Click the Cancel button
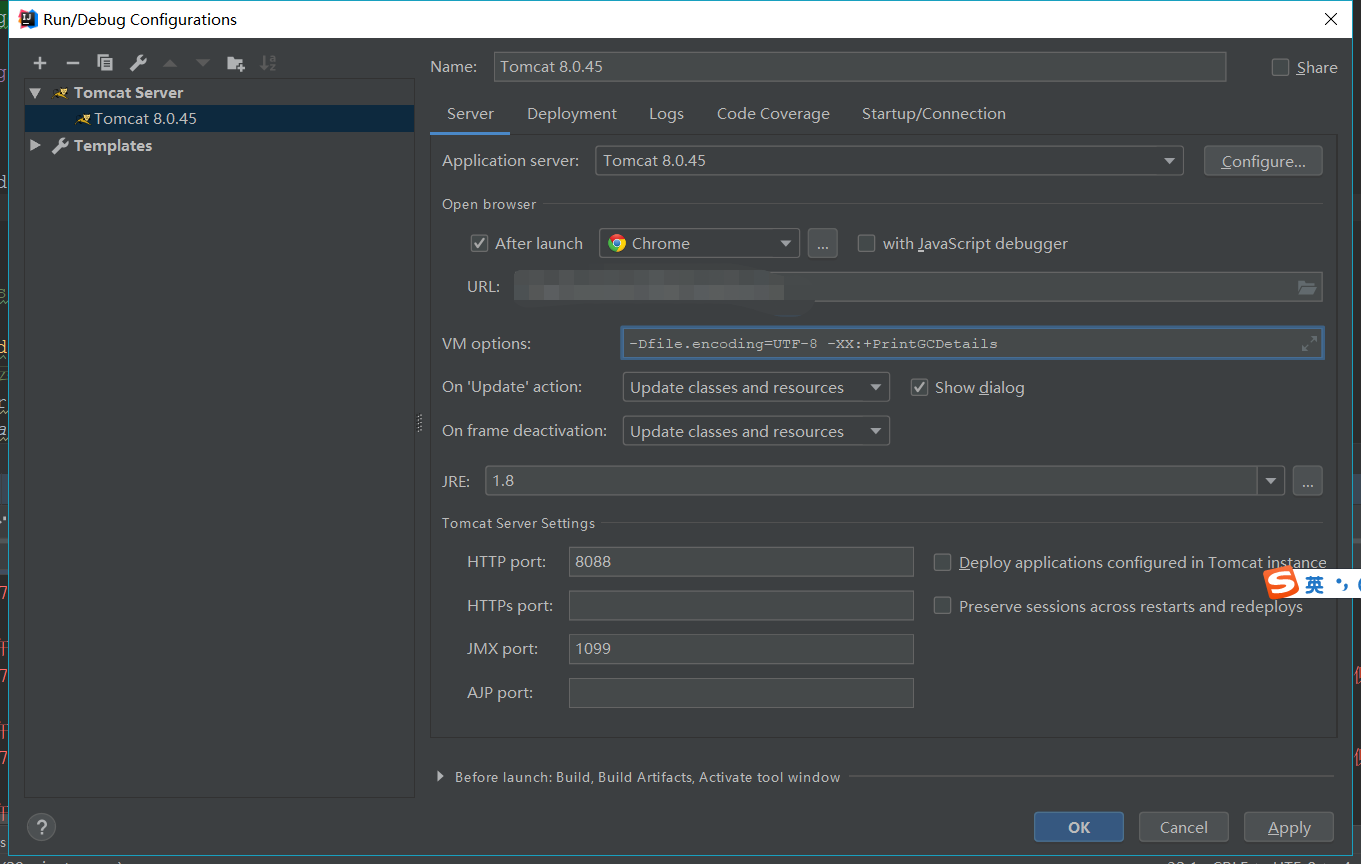1361x864 pixels. pos(1184,827)
